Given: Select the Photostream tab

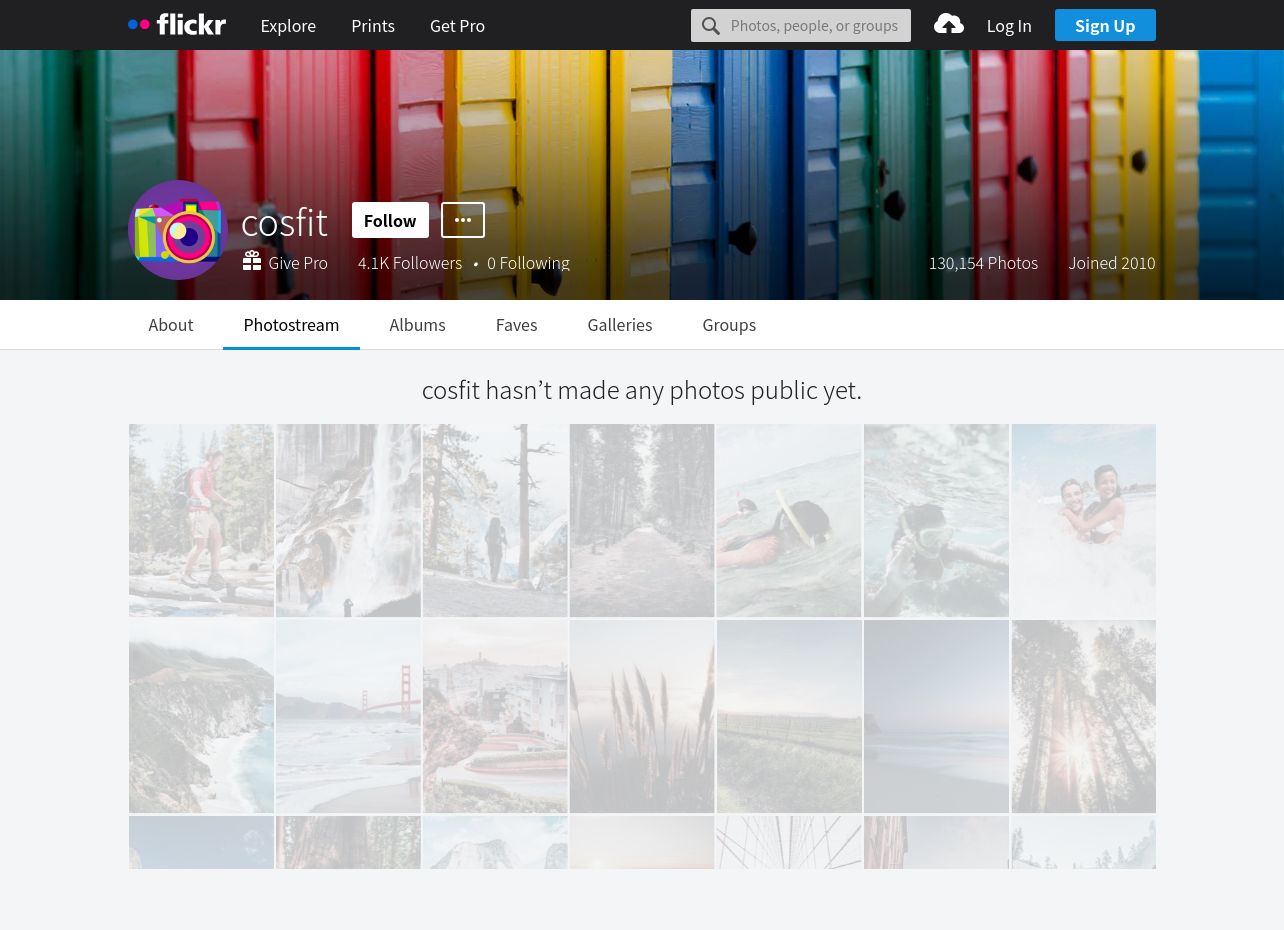Looking at the screenshot, I should (x=291, y=325).
